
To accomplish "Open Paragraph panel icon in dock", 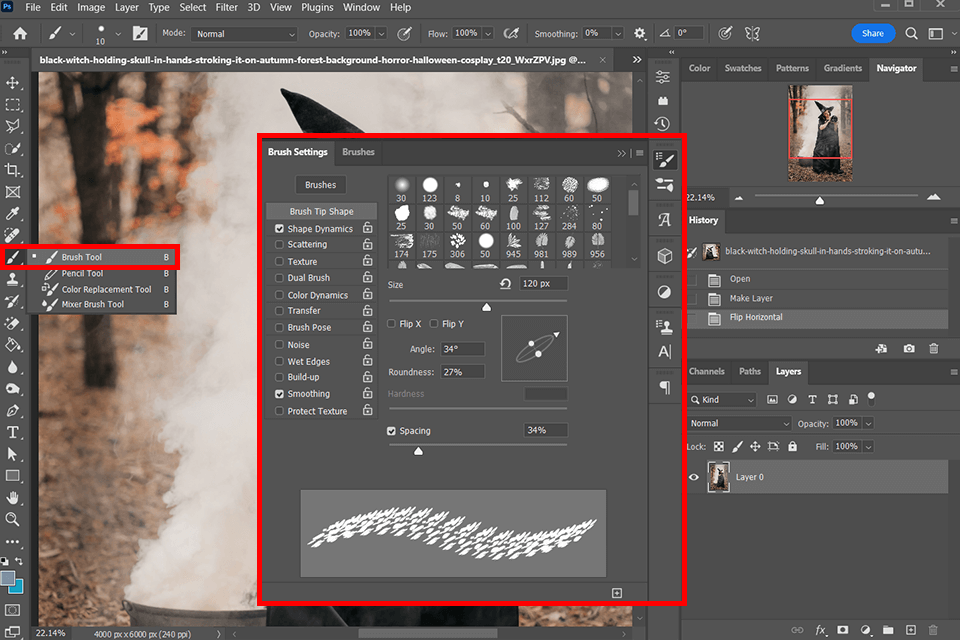I will pyautogui.click(x=665, y=387).
